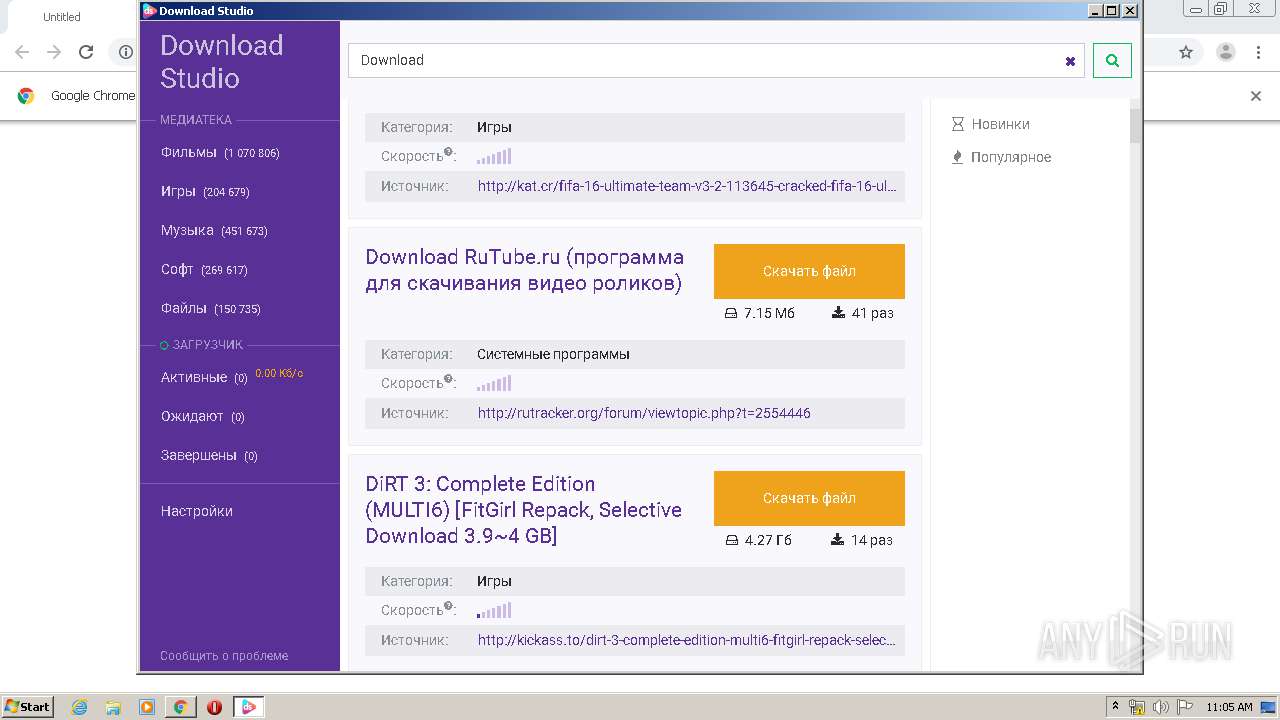
Task: Click the green search magnifier button
Action: click(1112, 60)
